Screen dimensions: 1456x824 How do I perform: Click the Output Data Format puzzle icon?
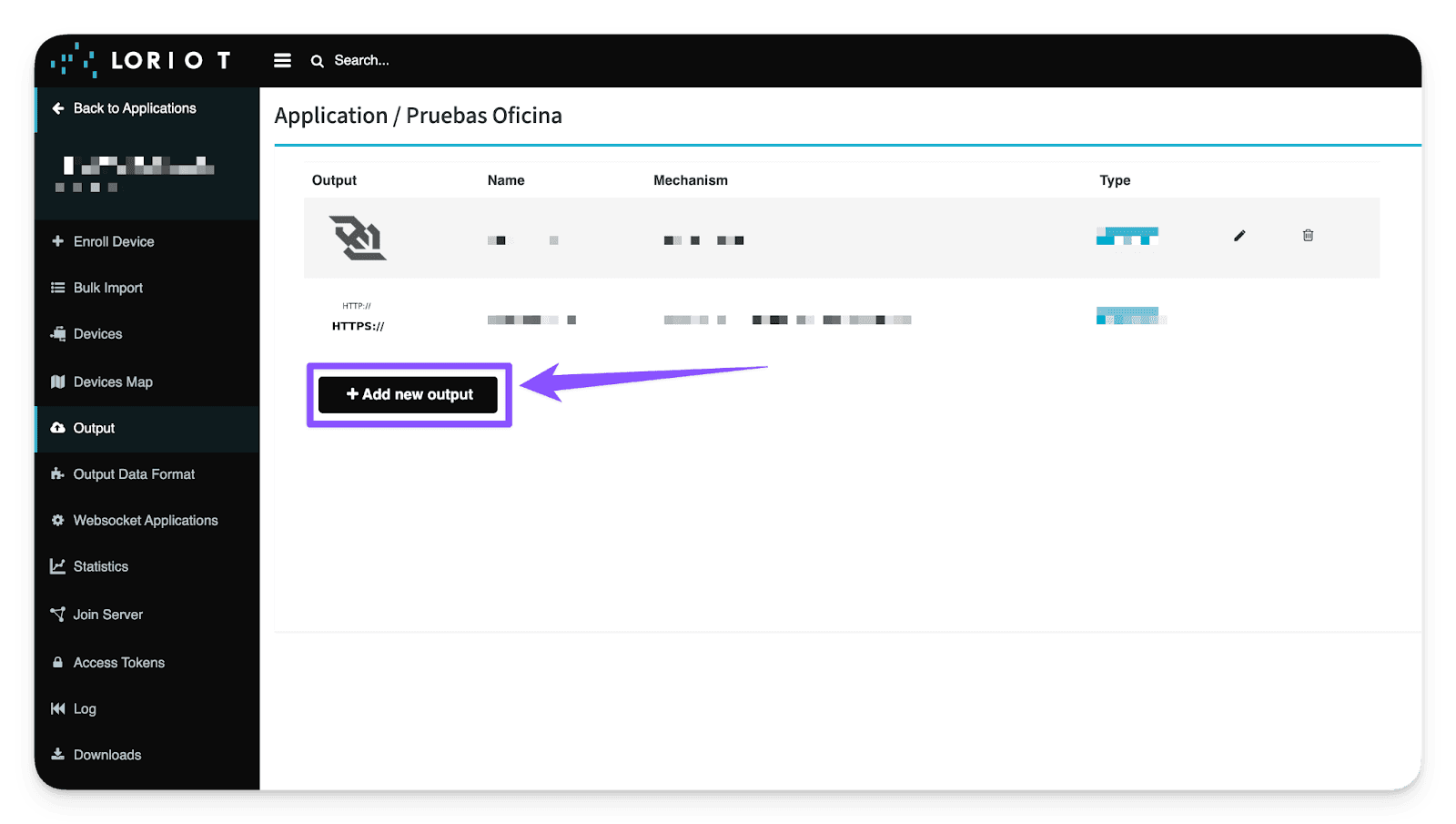pos(58,474)
